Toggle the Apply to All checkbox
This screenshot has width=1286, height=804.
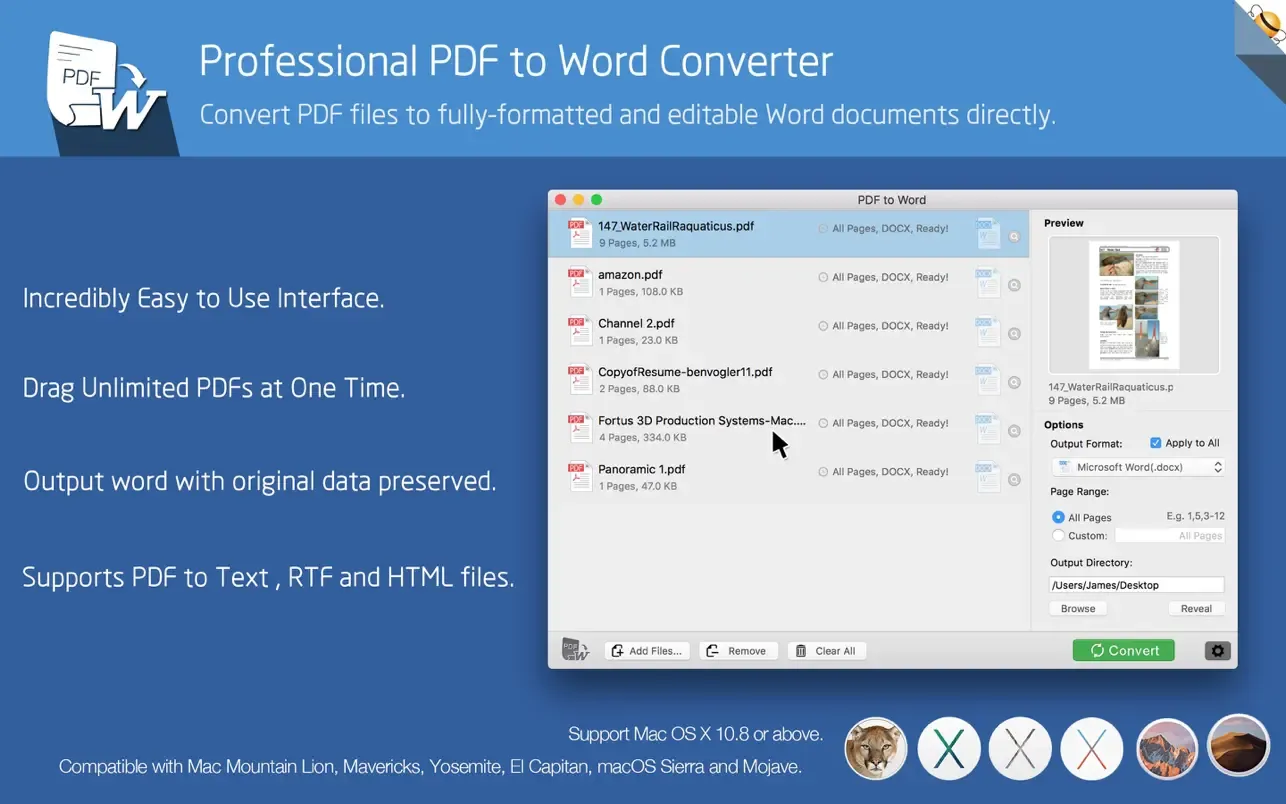[1156, 443]
